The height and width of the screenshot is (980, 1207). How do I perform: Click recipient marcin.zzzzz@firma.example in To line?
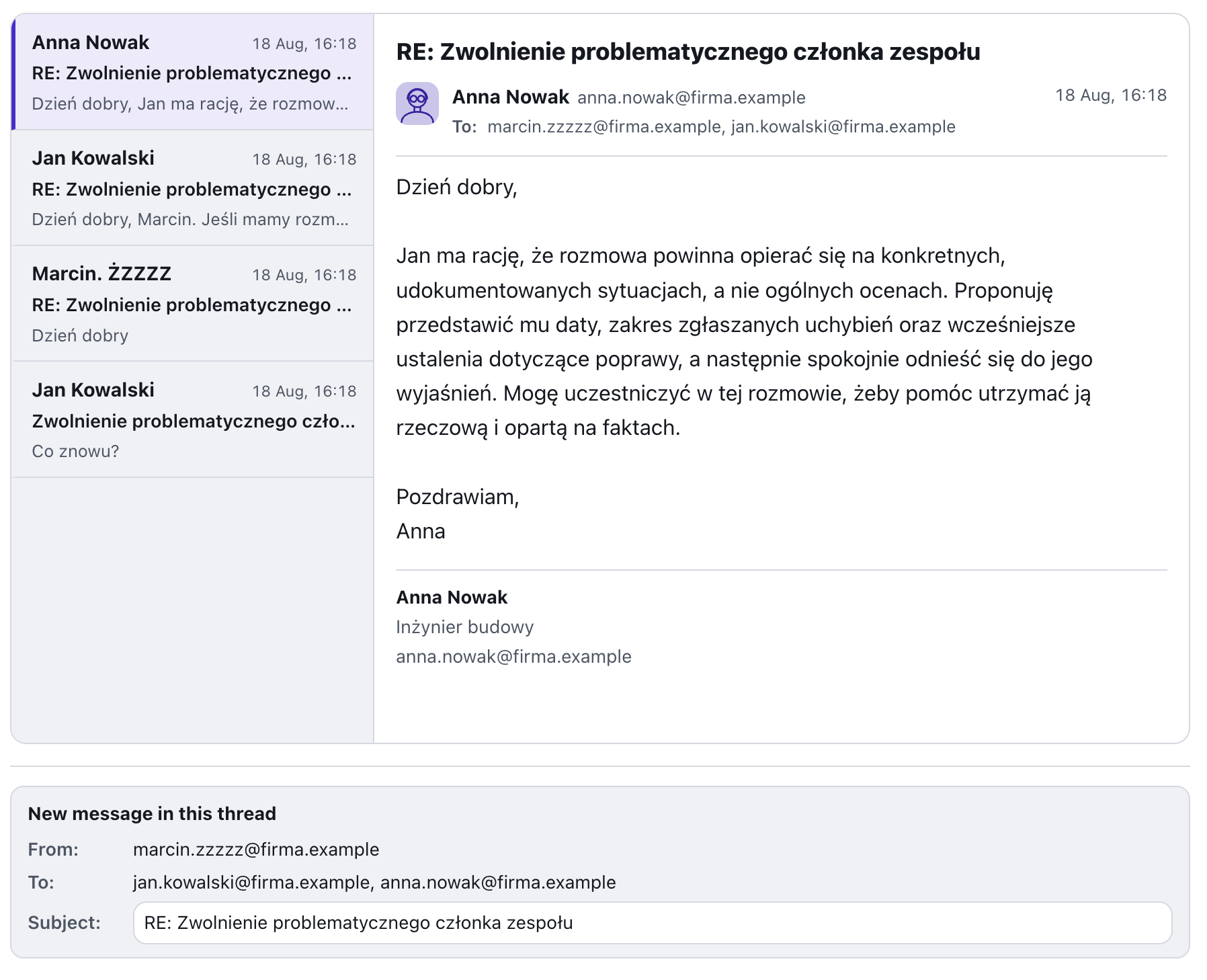[603, 126]
